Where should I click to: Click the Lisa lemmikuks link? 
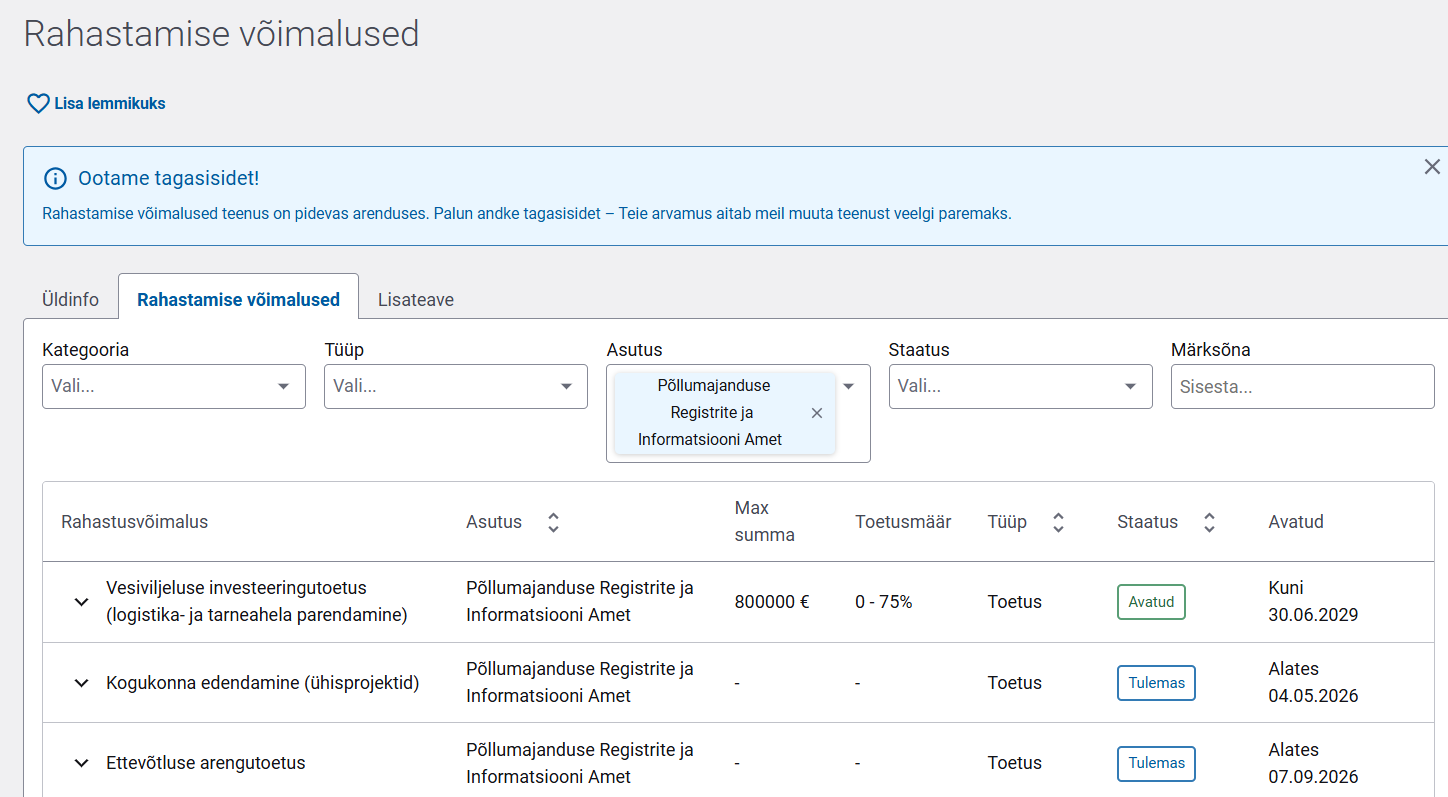pyautogui.click(x=110, y=104)
